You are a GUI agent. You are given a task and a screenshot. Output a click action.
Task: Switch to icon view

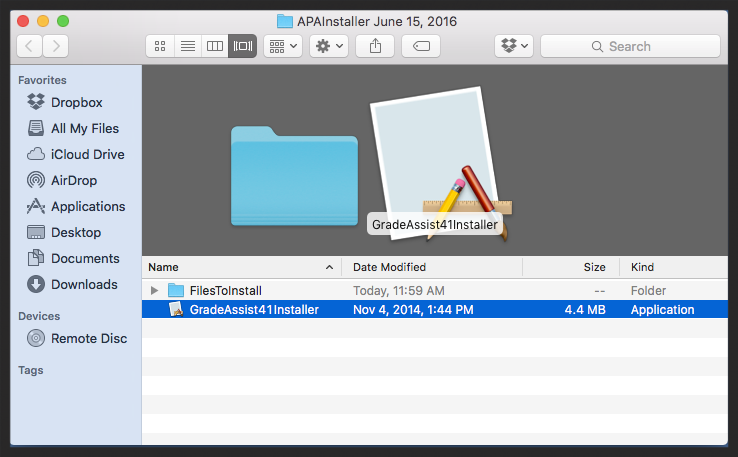[x=160, y=46]
